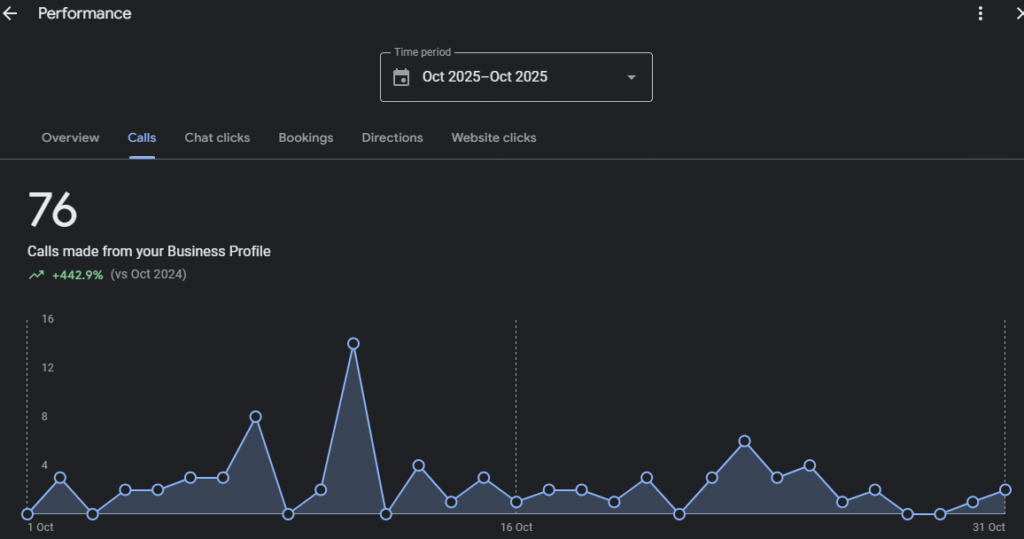
Task: Open the three-dot more options menu
Action: tap(980, 14)
